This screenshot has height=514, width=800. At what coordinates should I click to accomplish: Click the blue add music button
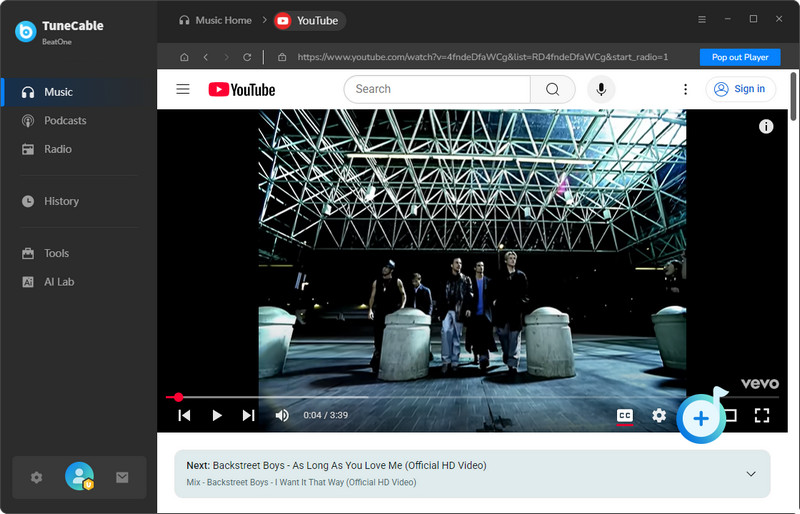pos(702,418)
